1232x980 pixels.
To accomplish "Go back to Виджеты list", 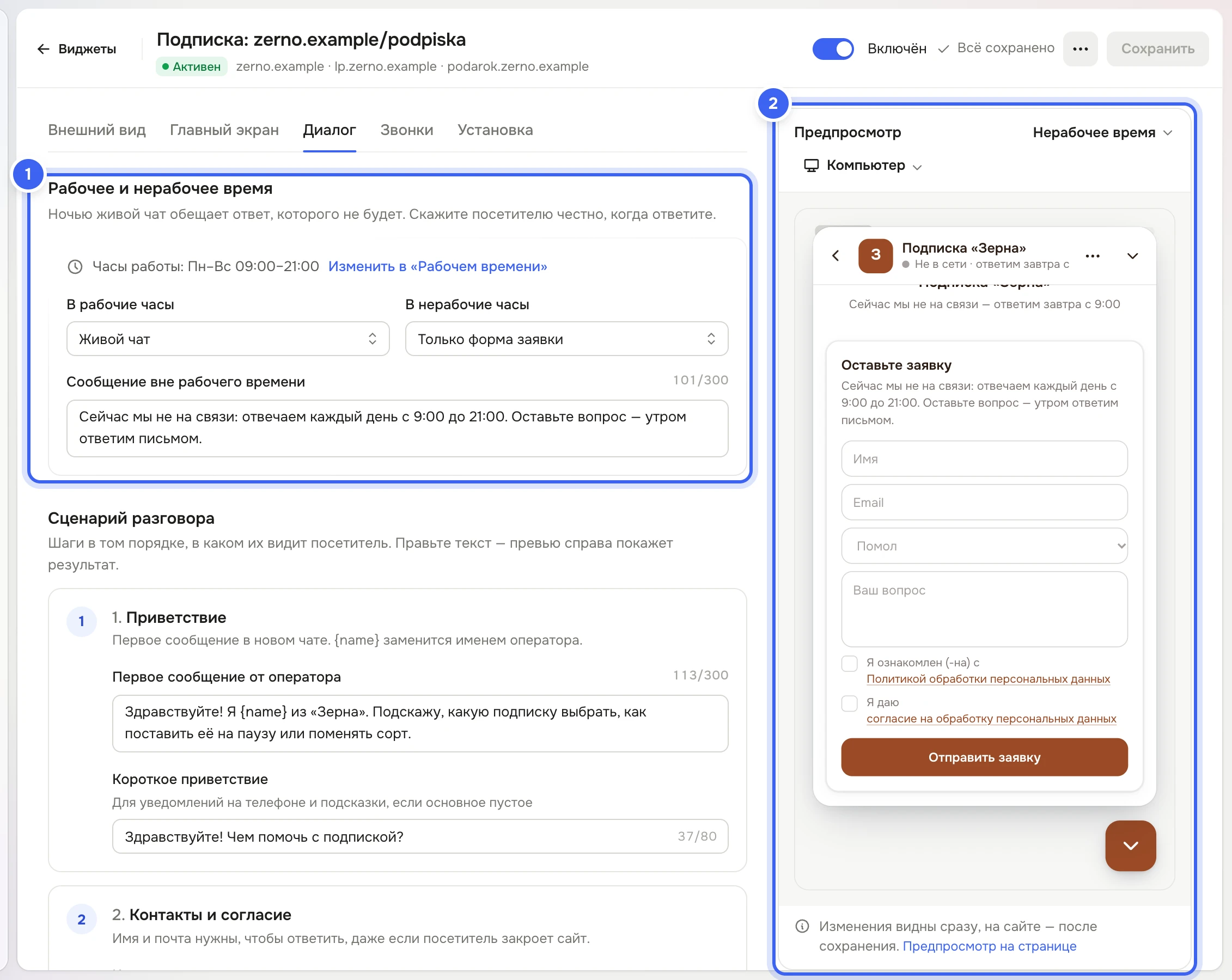I will (x=77, y=49).
